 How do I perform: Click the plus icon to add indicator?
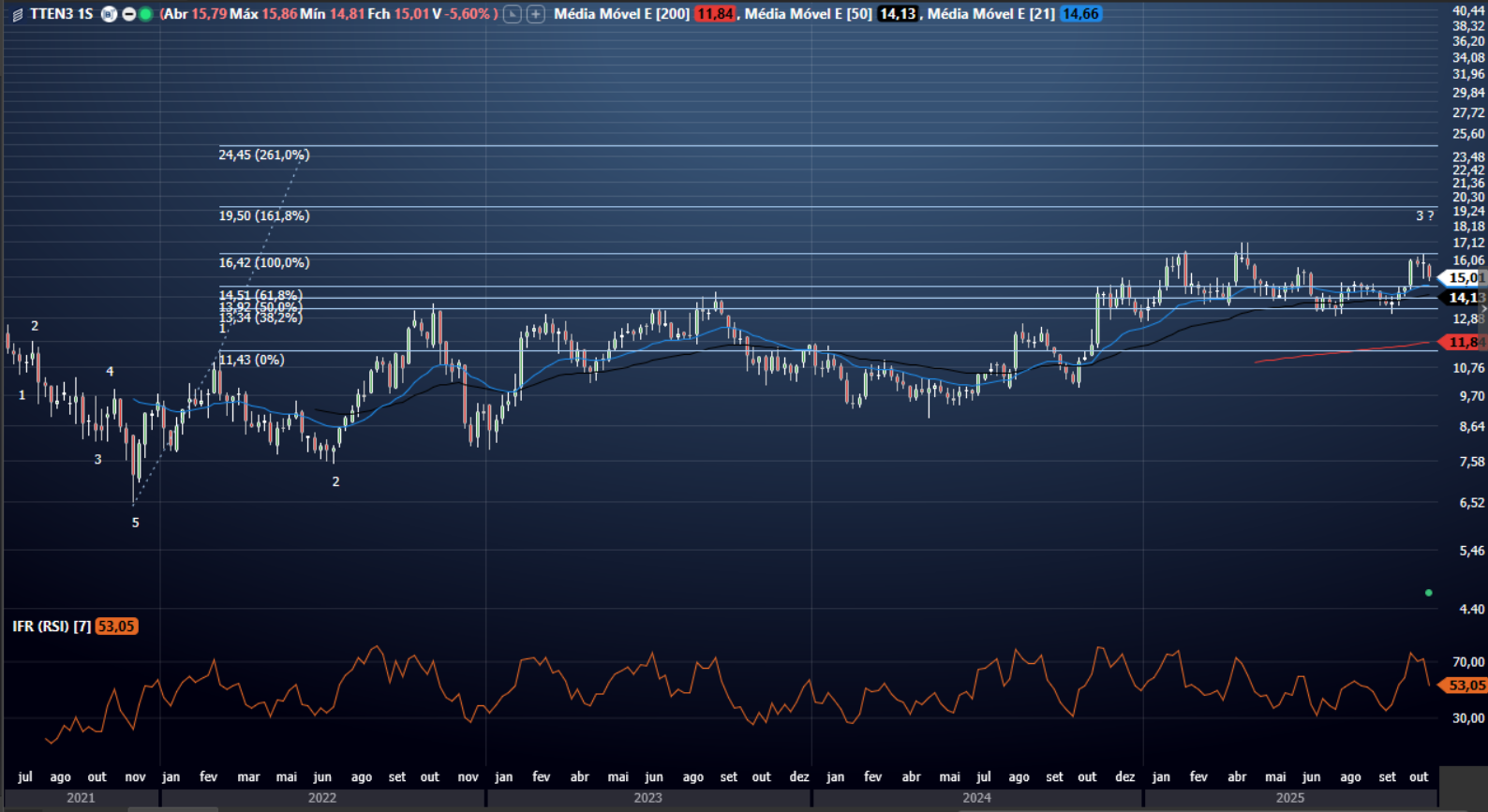[x=535, y=14]
